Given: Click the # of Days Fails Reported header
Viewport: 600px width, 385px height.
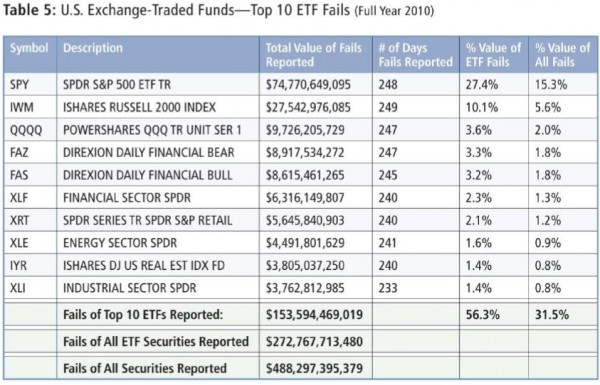Looking at the screenshot, I should click(416, 55).
